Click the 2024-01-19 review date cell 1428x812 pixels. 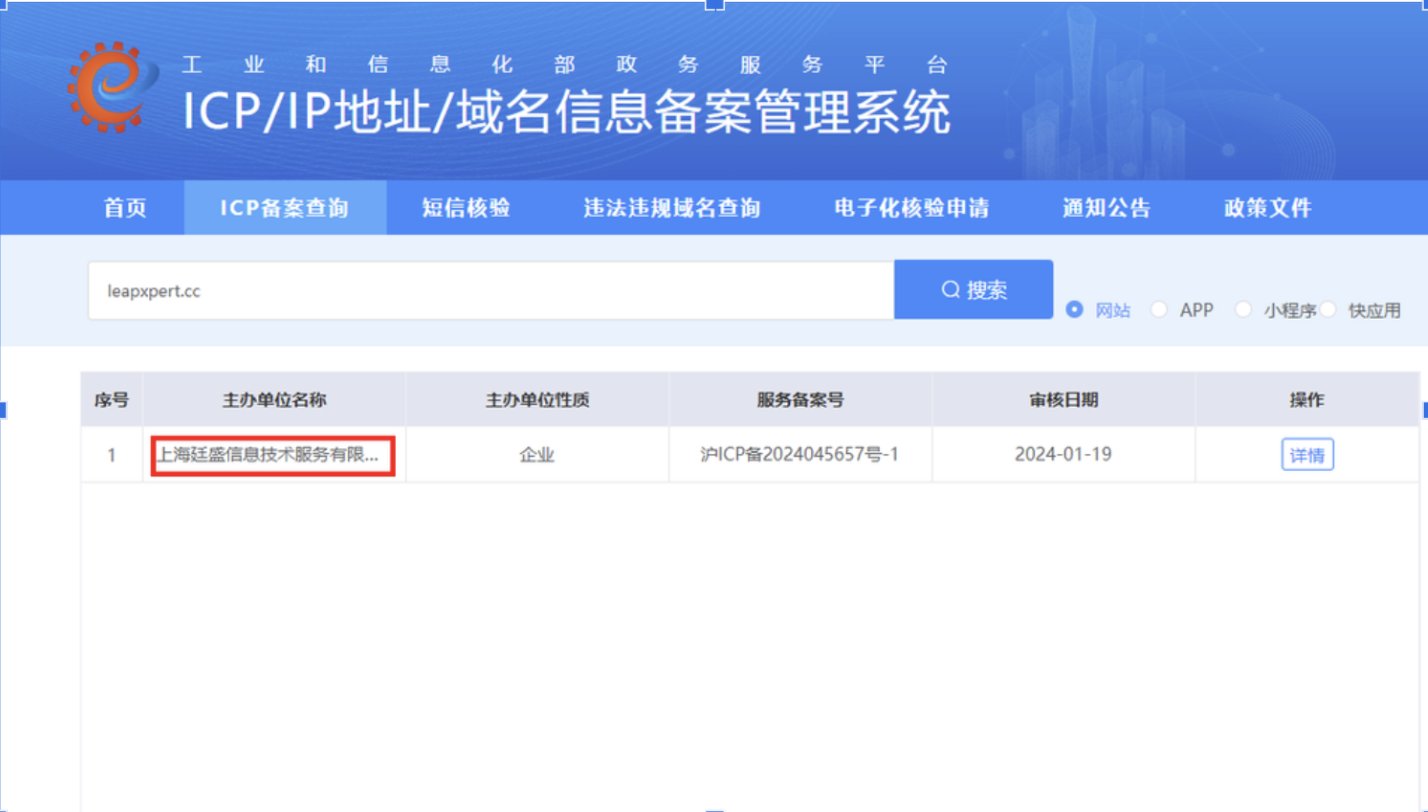point(1063,455)
